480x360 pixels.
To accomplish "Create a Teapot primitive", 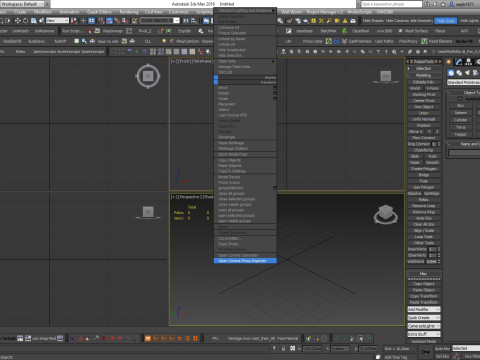I will (x=460, y=135).
